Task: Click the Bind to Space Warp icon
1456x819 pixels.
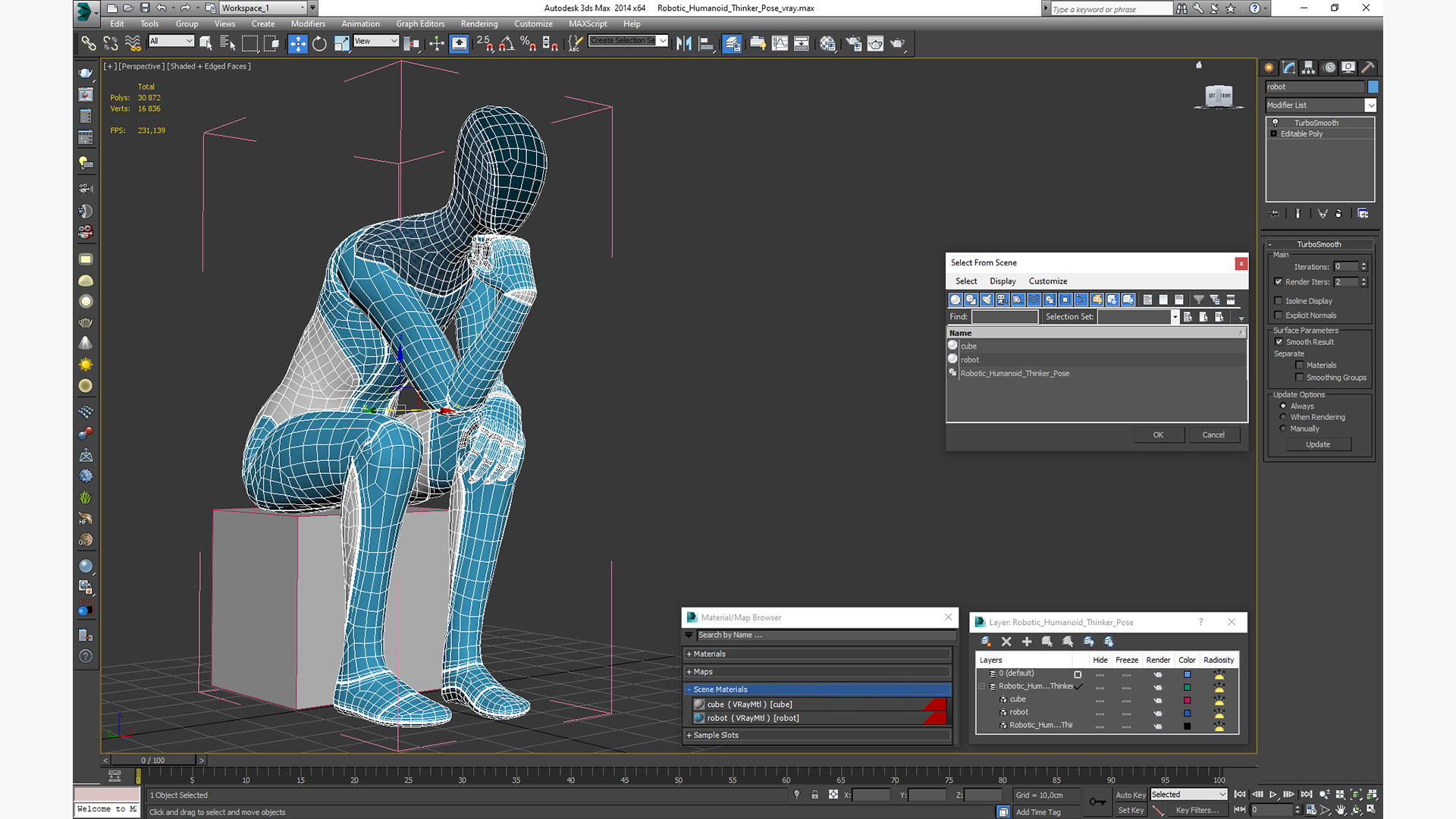Action: [133, 43]
